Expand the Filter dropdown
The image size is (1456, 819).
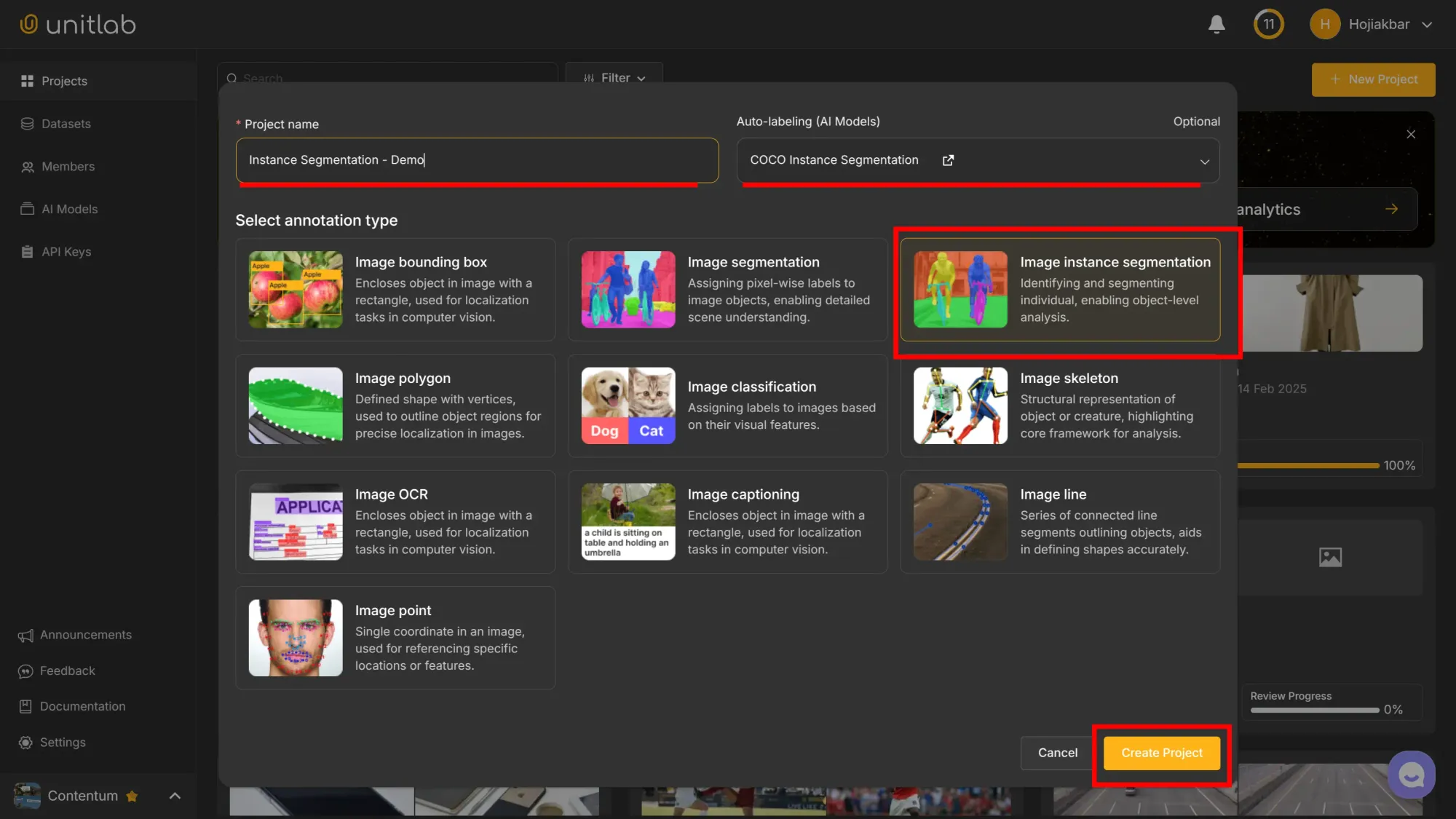(614, 78)
